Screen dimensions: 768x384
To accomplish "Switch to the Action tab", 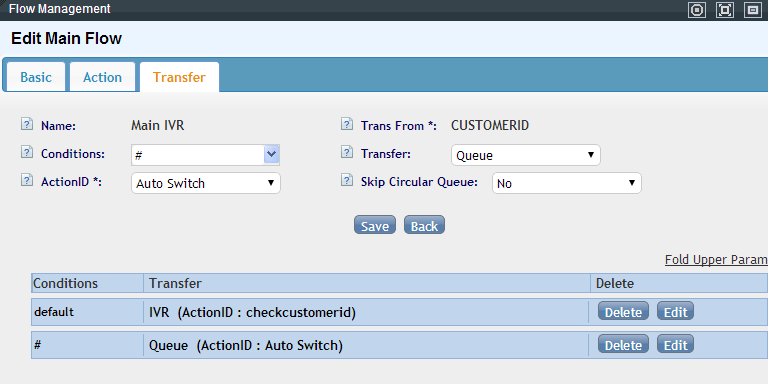I will pyautogui.click(x=102, y=77).
